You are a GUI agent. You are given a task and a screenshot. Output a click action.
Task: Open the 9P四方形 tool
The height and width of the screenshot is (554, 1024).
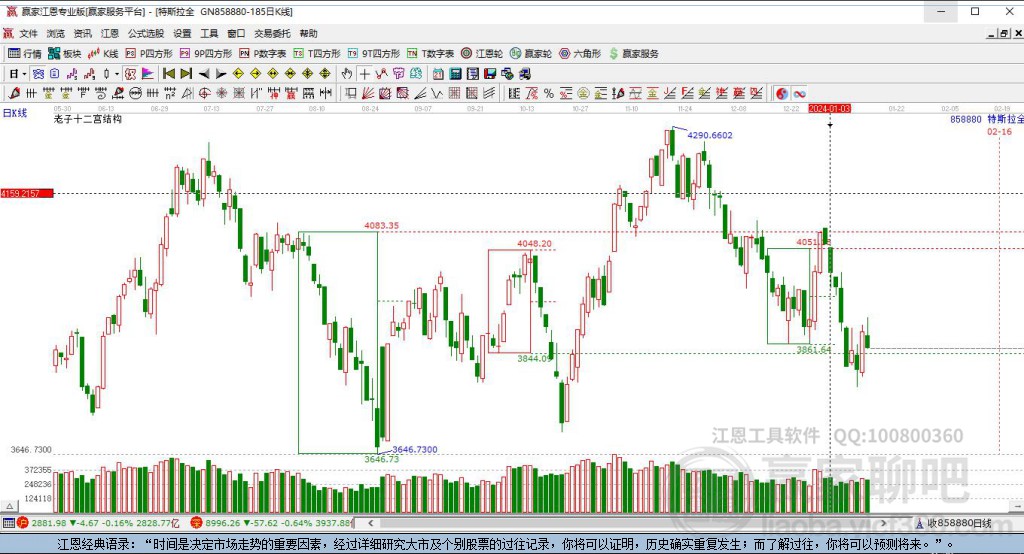[x=206, y=54]
